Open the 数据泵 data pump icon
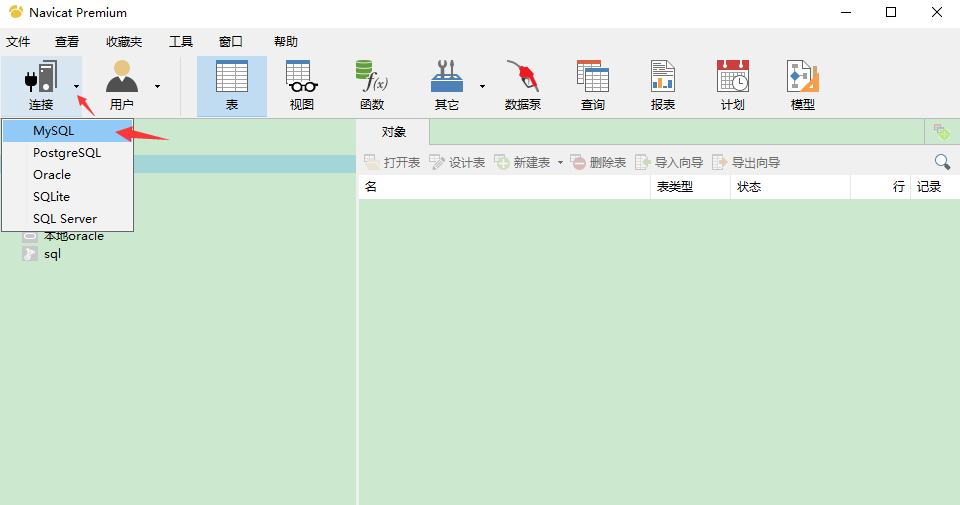 [522, 77]
